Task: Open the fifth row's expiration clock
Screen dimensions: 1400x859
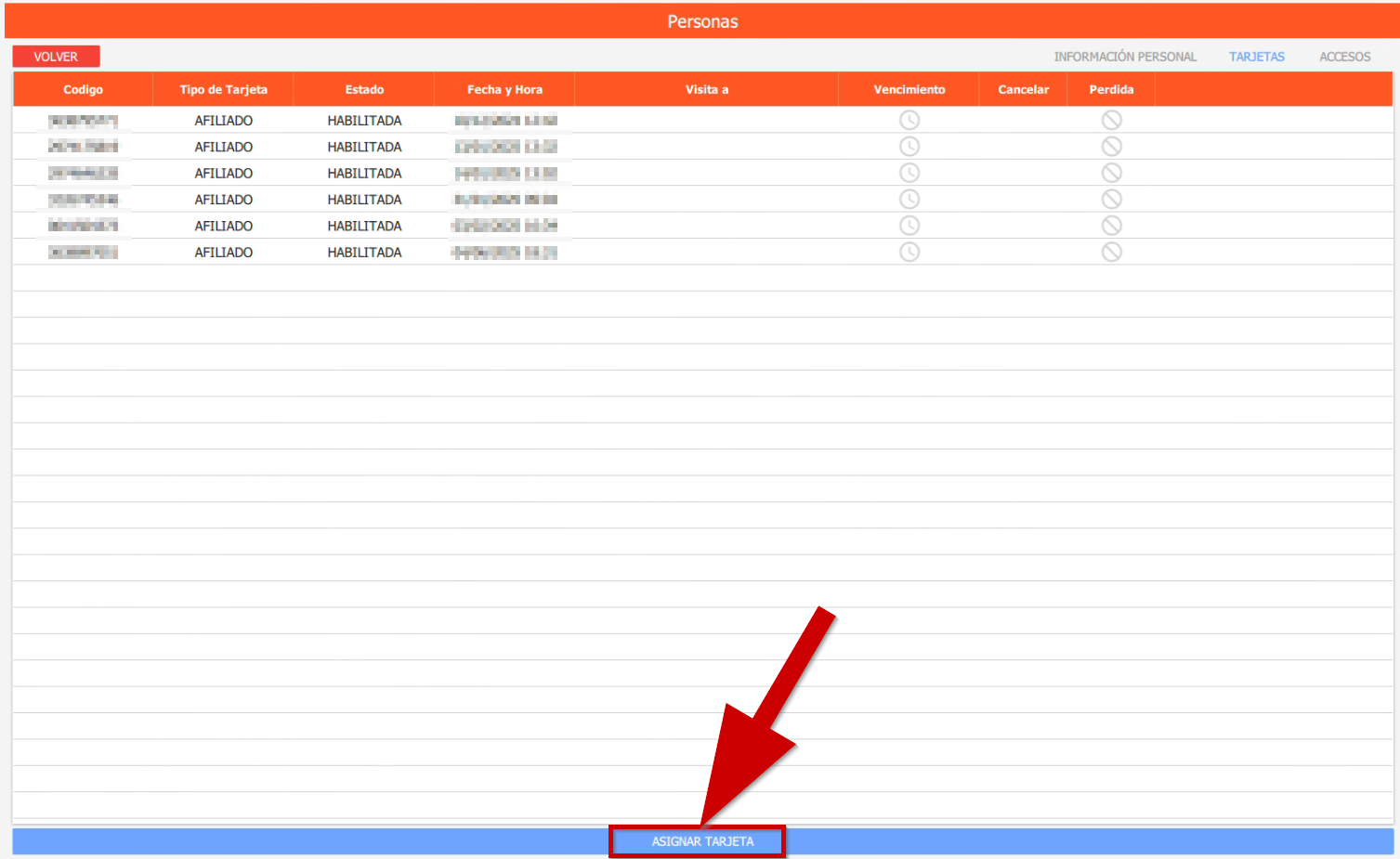Action: 909,226
